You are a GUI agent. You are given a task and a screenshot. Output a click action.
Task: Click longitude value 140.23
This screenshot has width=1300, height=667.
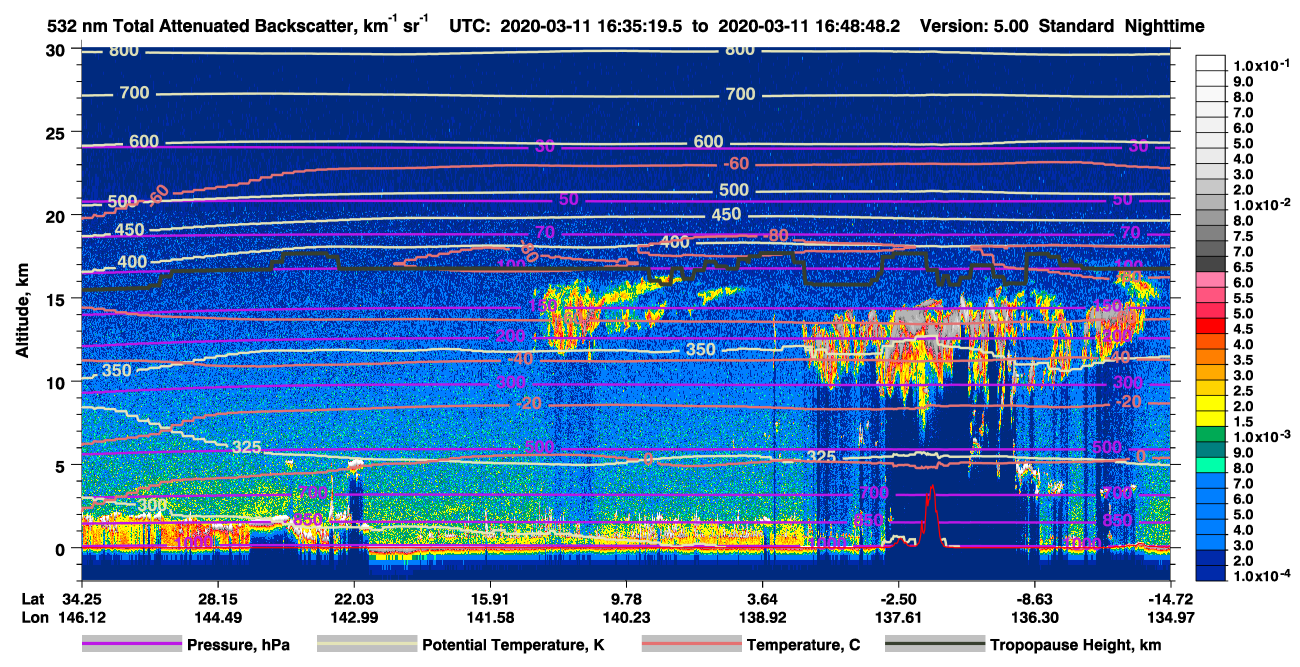click(x=626, y=617)
